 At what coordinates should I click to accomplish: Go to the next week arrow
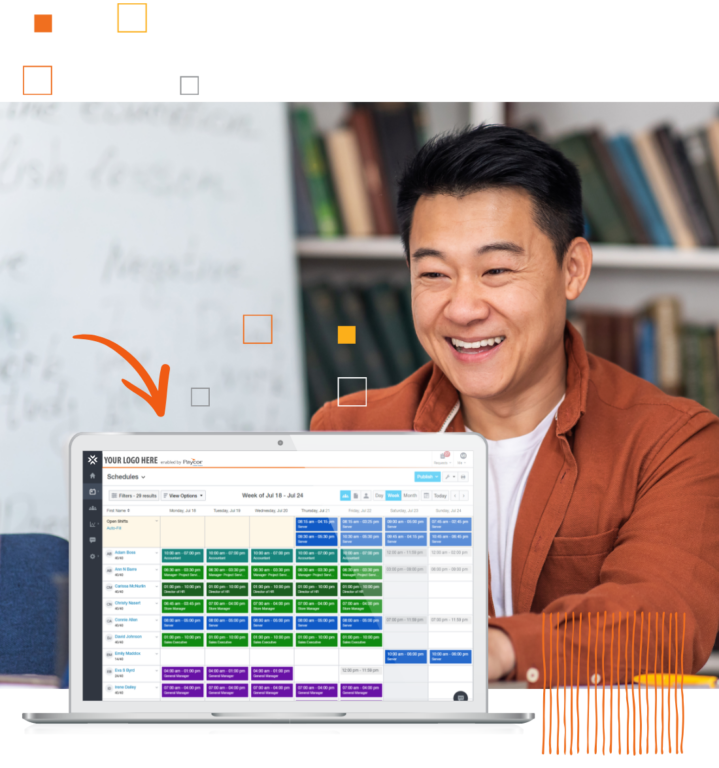click(463, 495)
